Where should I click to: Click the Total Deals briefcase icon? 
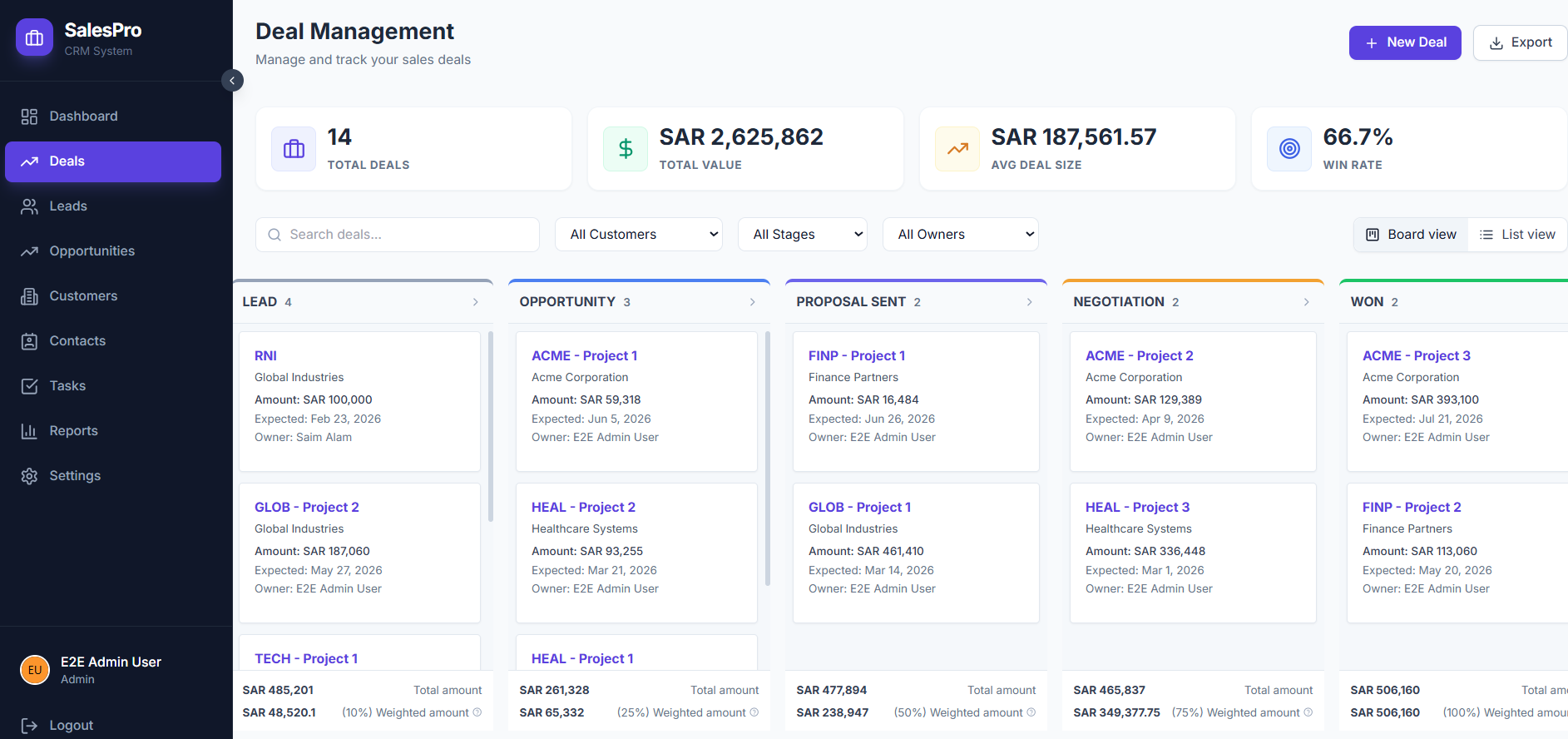click(294, 149)
